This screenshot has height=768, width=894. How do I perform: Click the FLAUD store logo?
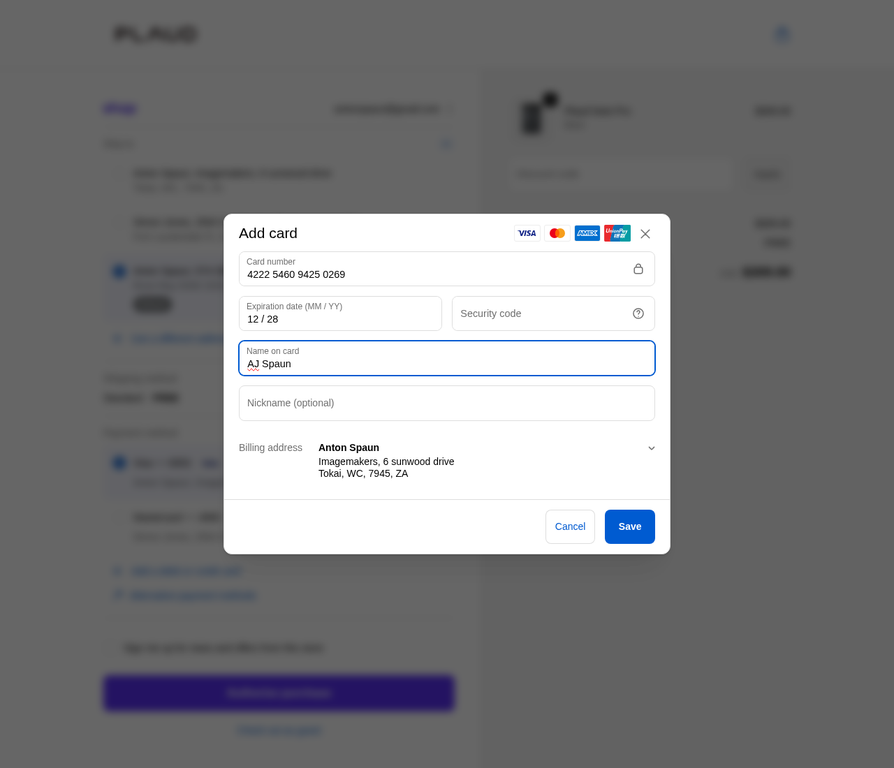click(x=155, y=33)
